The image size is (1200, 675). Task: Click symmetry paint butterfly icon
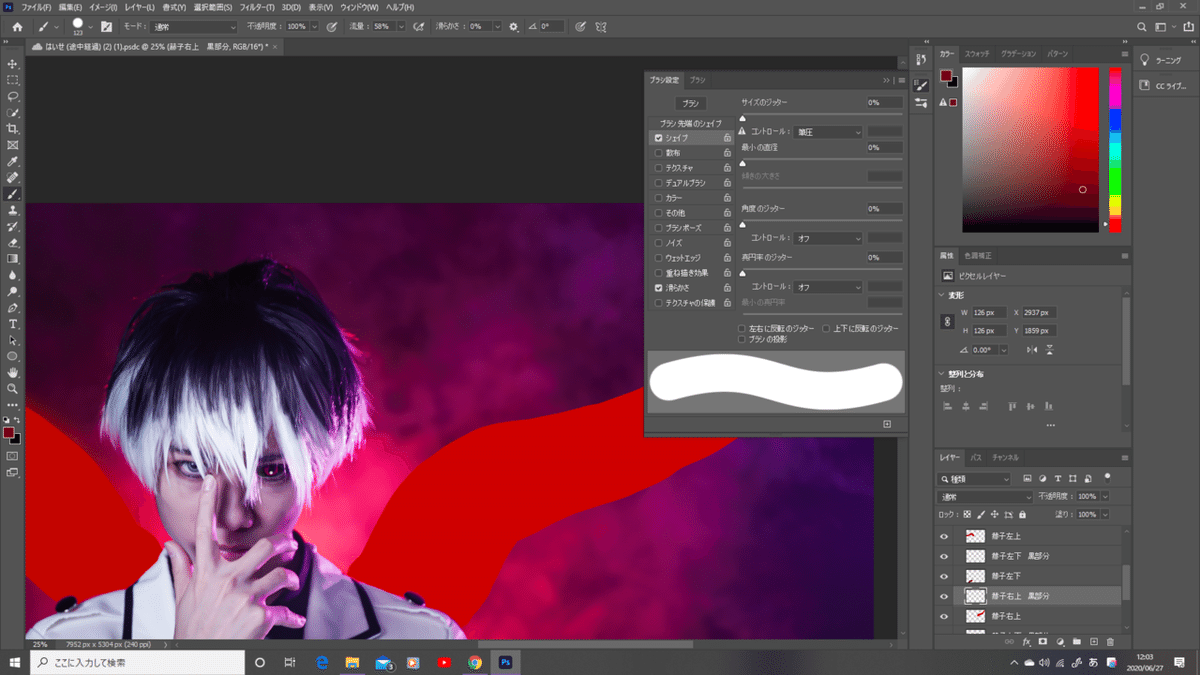click(x=601, y=26)
